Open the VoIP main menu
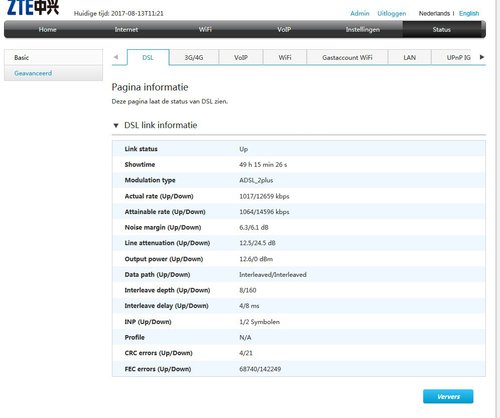Viewport: 500px width, 418px height. 284,29
